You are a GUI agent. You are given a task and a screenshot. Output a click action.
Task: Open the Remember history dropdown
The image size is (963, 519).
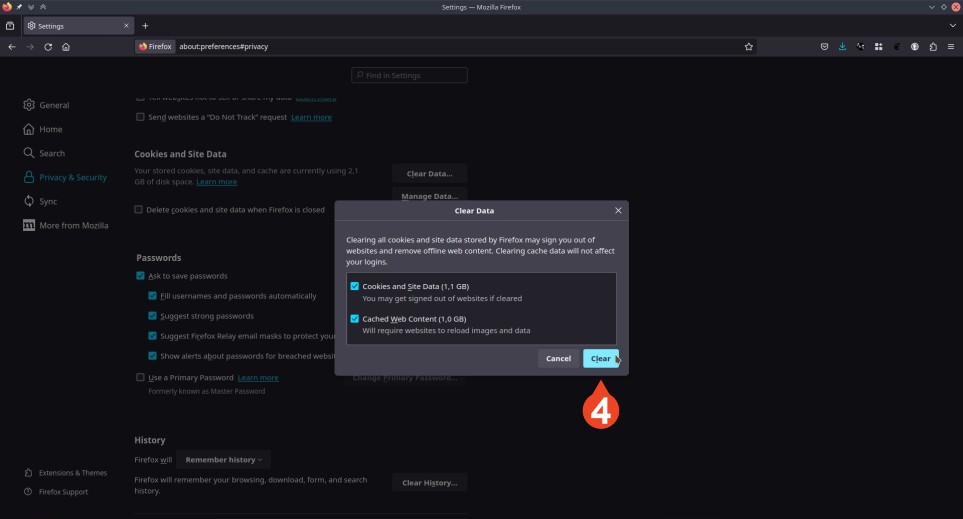[x=224, y=460]
